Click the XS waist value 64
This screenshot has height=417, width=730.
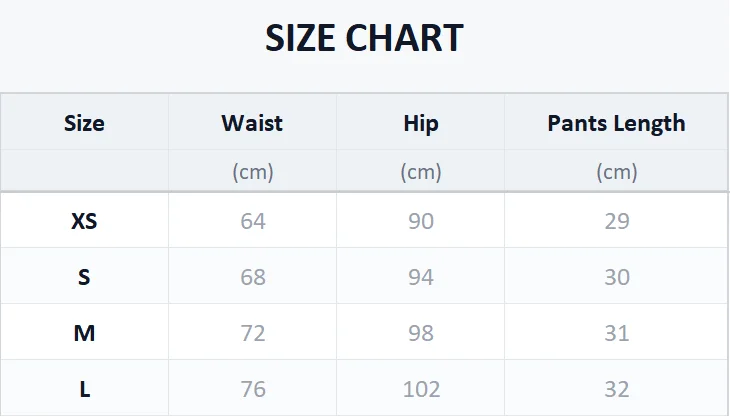click(x=253, y=221)
